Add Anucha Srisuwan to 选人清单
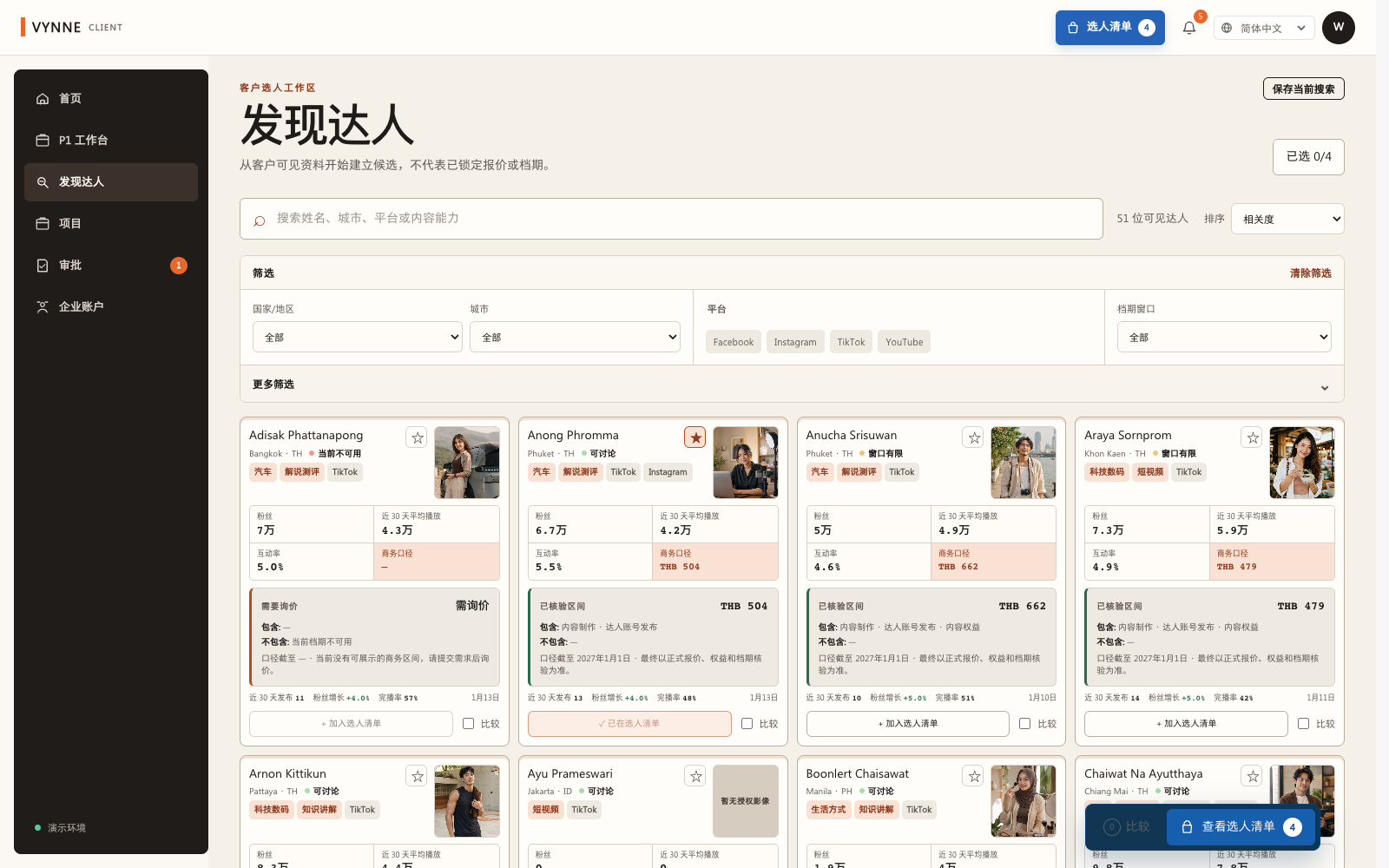Viewport: 1389px width, 868px height. point(907,723)
